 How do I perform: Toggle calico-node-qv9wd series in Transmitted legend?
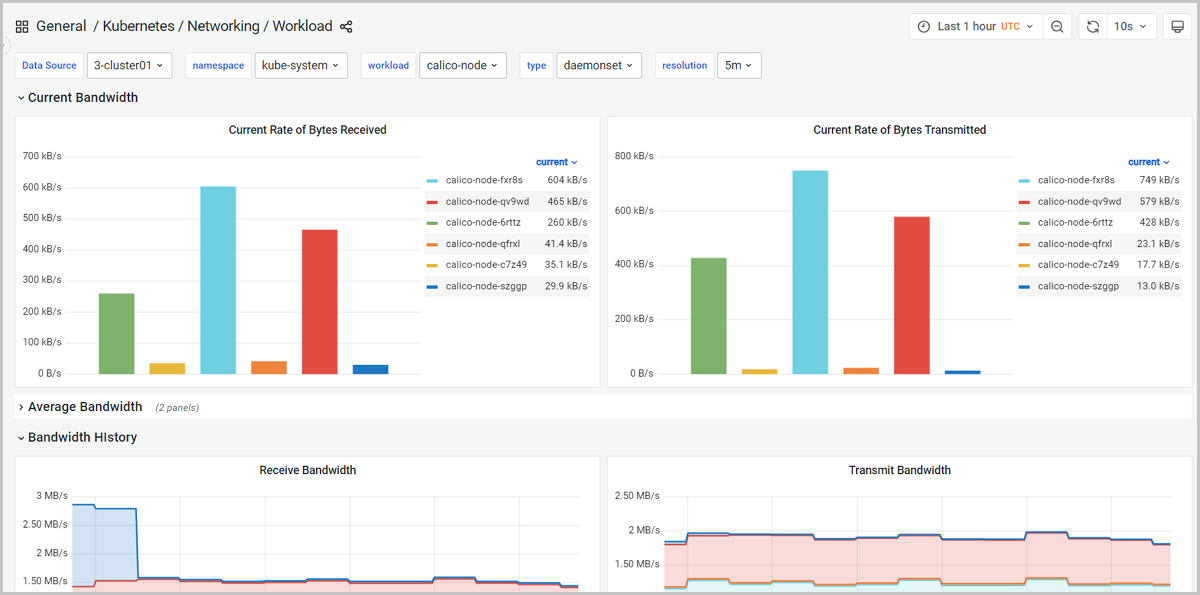click(x=1079, y=201)
